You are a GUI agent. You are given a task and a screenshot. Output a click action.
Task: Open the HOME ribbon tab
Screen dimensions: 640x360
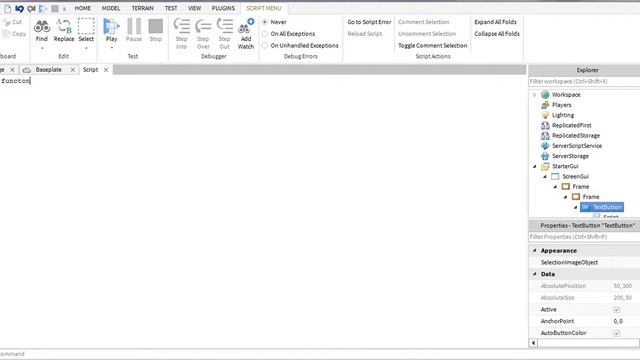[x=82, y=8]
